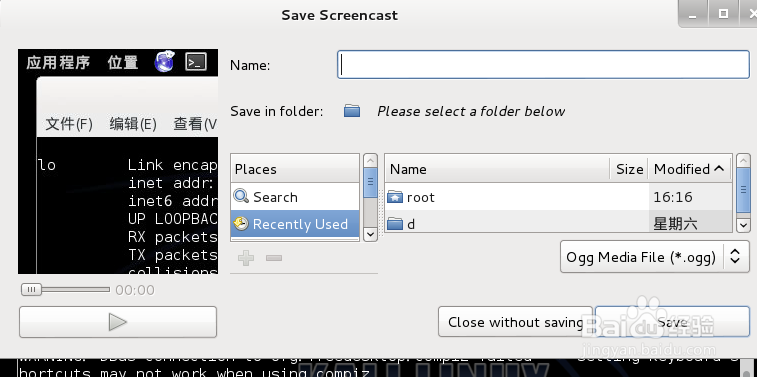Image resolution: width=757 pixels, height=377 pixels.
Task: Click the root folder icon
Action: 395,196
